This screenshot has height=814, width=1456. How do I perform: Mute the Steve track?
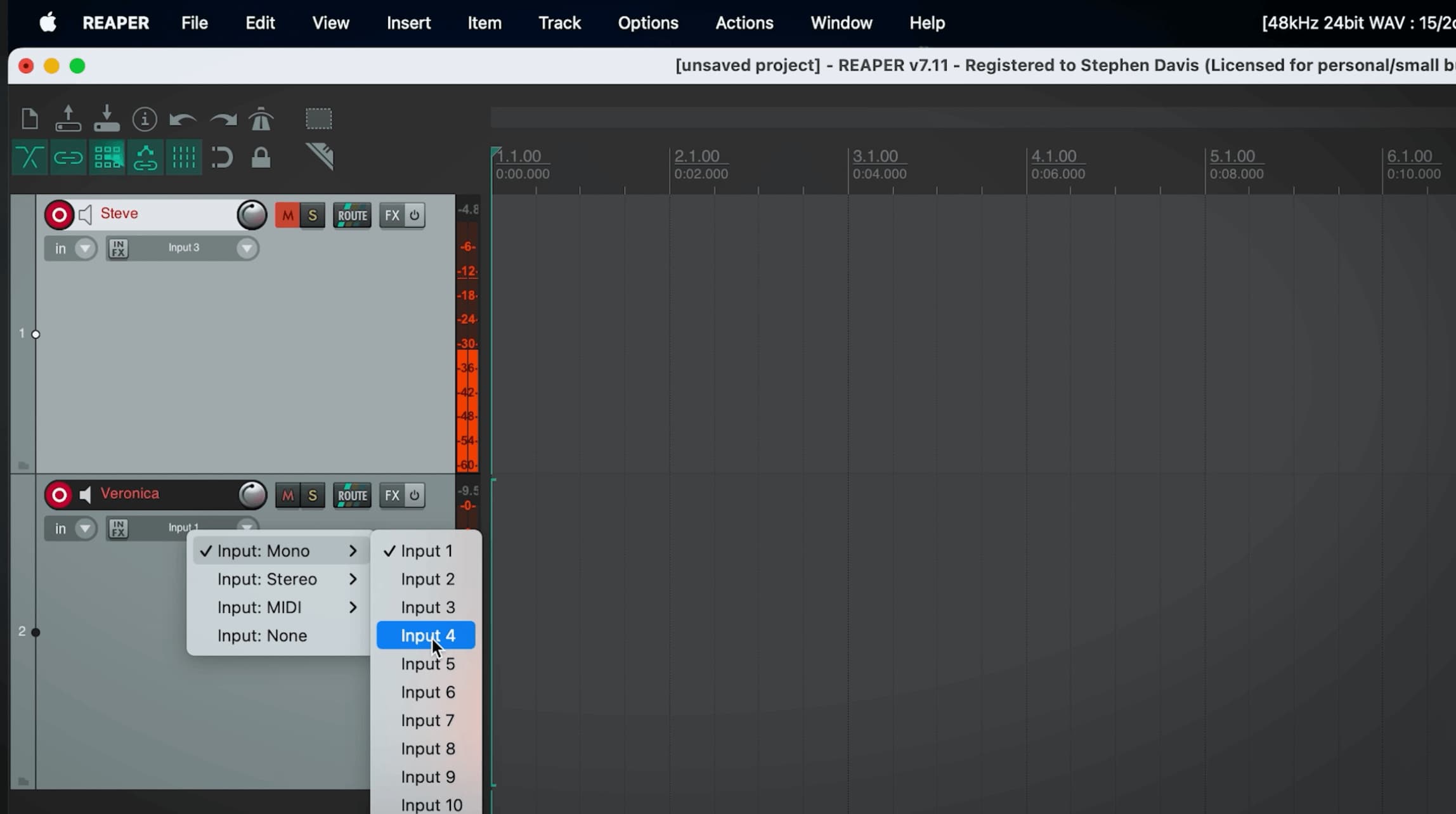click(x=287, y=216)
